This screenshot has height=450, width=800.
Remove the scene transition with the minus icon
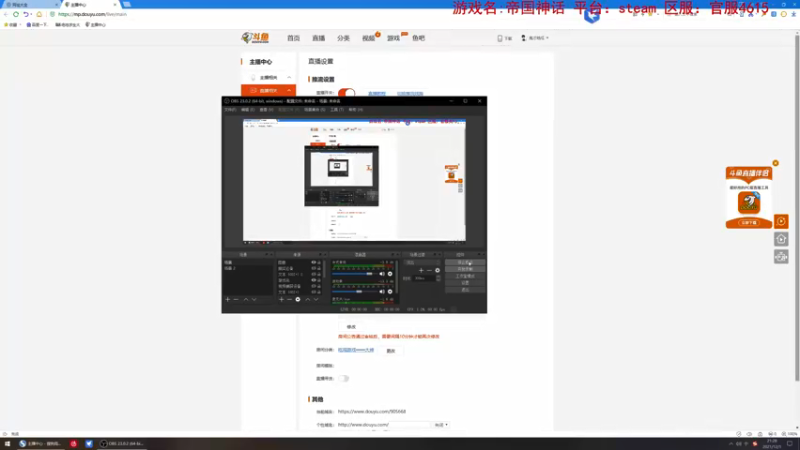tap(429, 270)
